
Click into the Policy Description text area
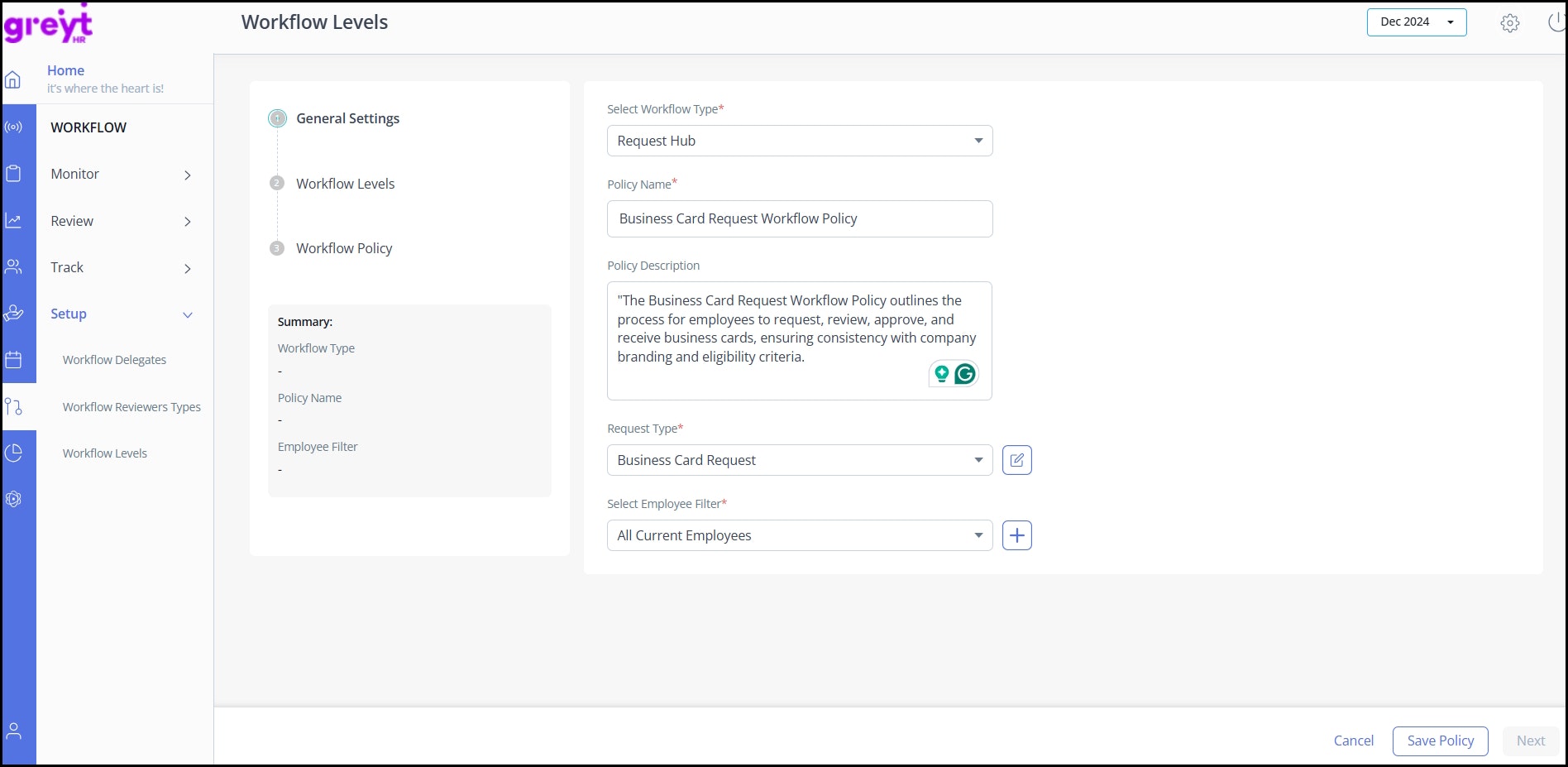click(800, 341)
